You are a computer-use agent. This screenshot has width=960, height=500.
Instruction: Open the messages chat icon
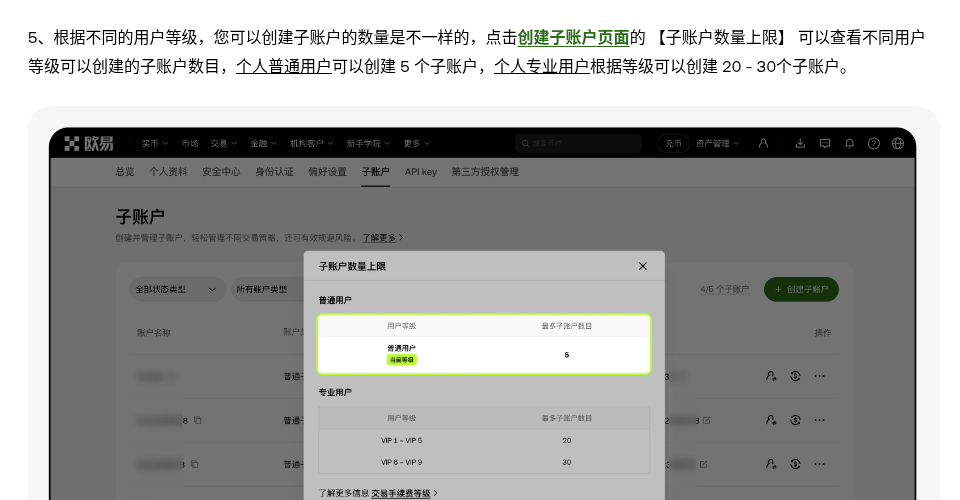coord(825,143)
